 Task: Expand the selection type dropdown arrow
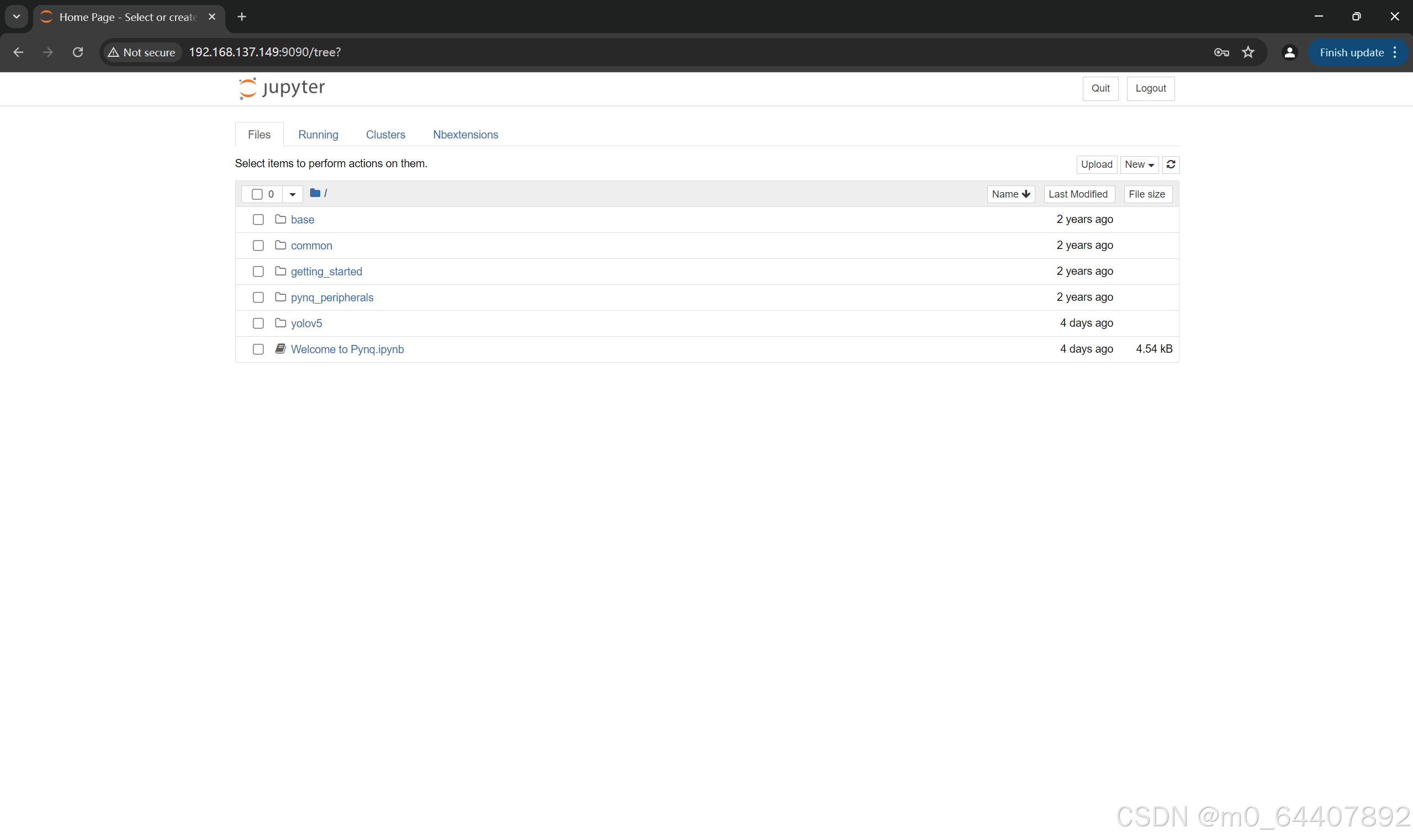pos(292,194)
